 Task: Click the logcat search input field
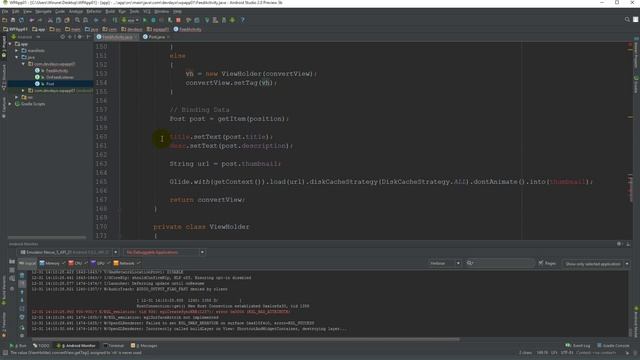[500, 264]
